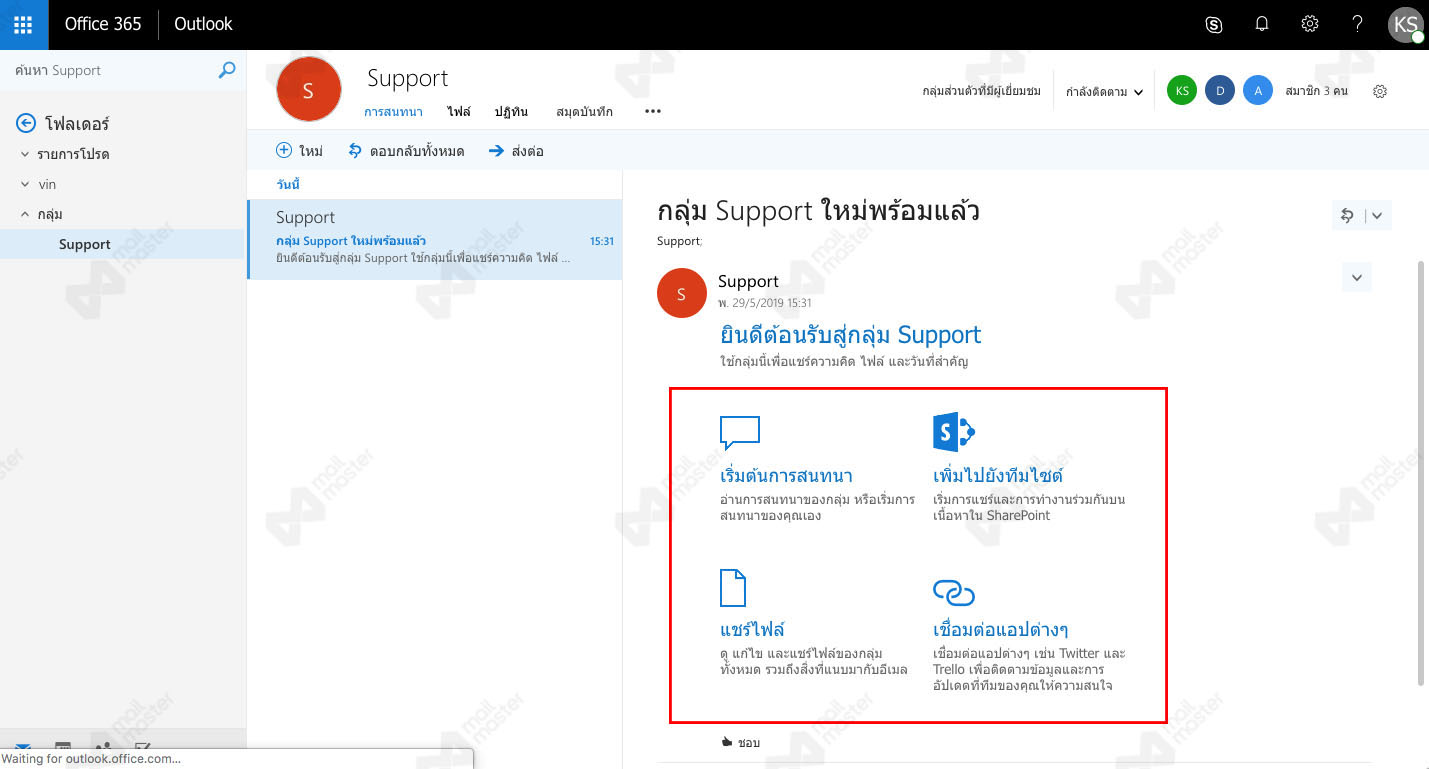Click ส่งต่อ forward button
Image resolution: width=1429 pixels, height=769 pixels.
pos(516,151)
